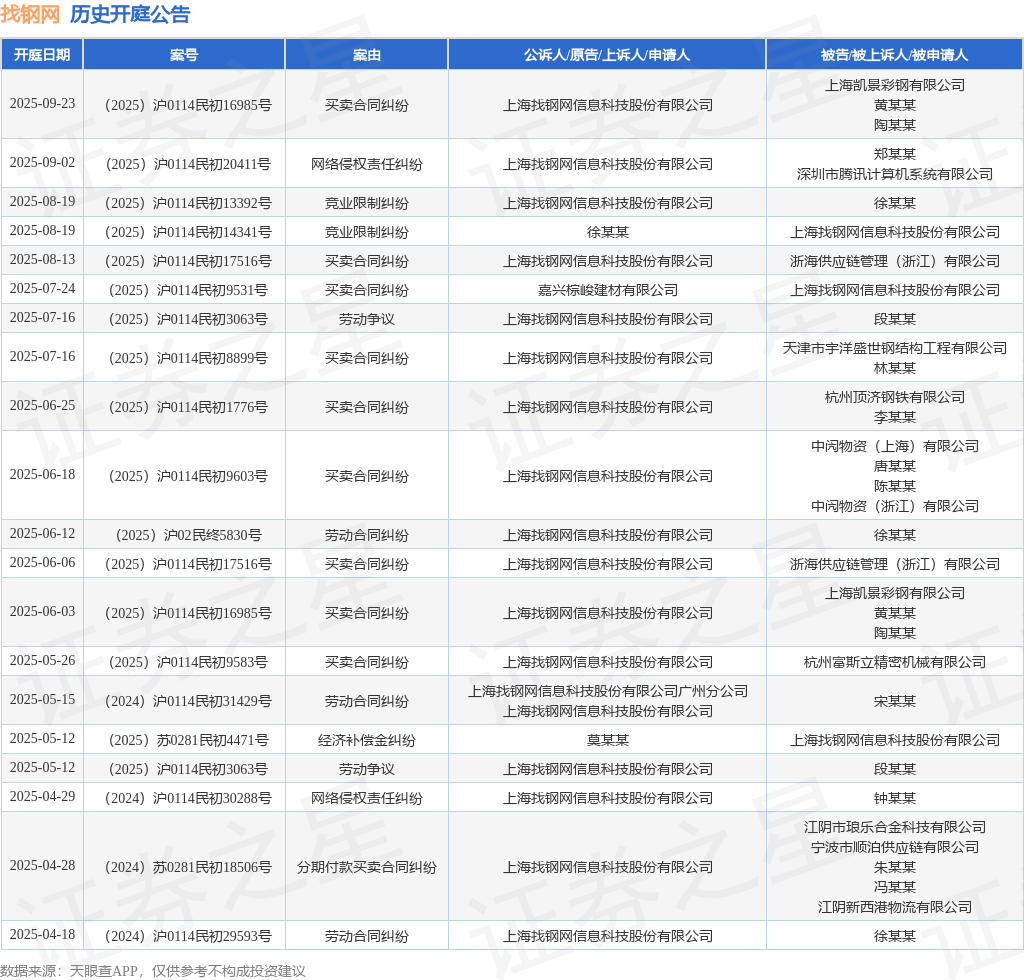Click case number (2025)沪0114民初13392号
This screenshot has height=980, width=1024.
coord(188,203)
